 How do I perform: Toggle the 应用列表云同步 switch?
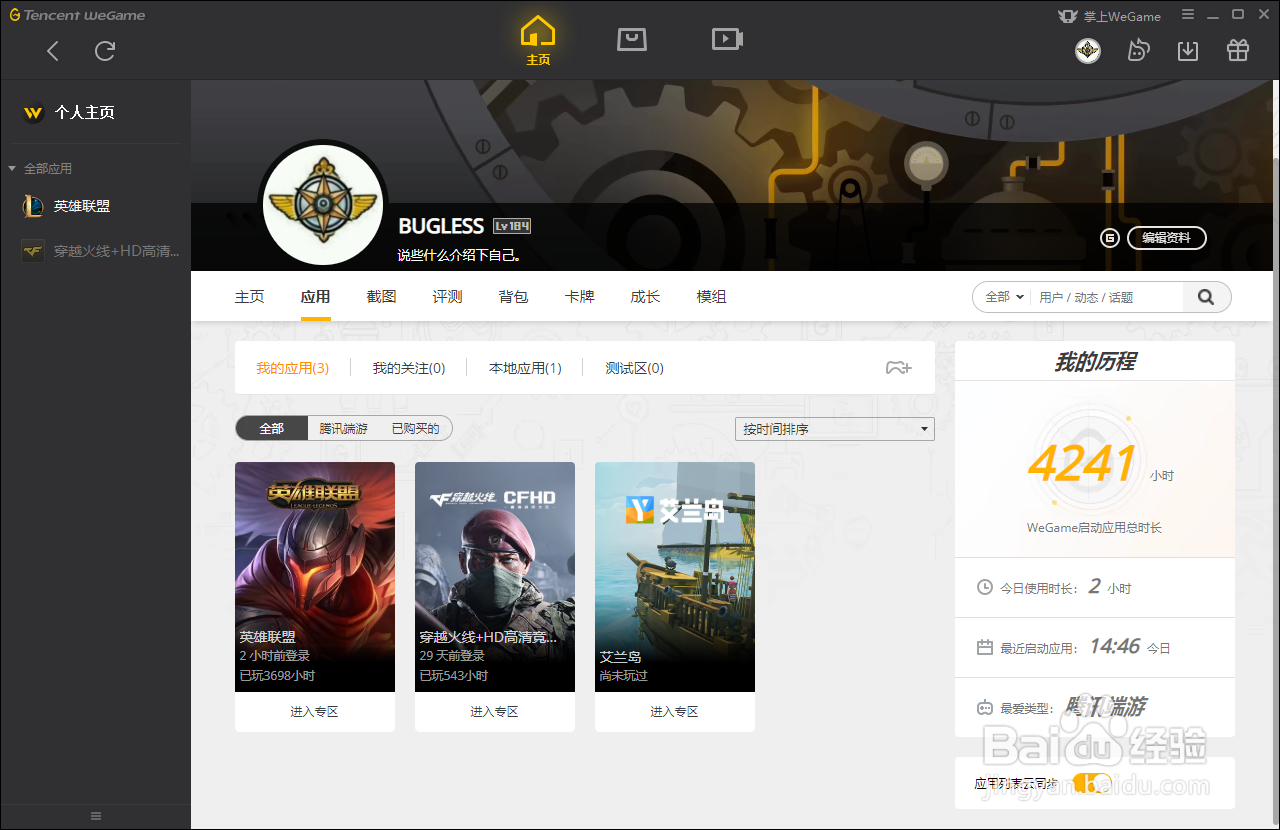[x=1091, y=783]
